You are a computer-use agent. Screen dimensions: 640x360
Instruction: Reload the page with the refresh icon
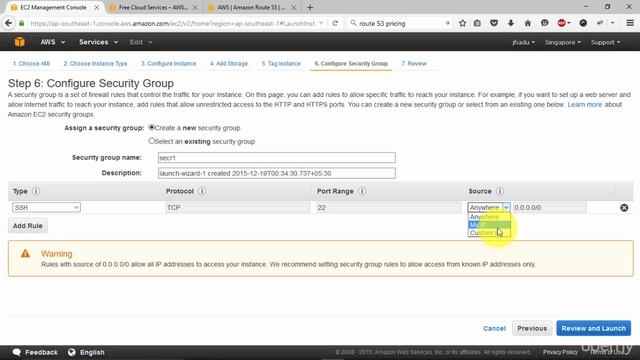pyautogui.click(x=335, y=23)
